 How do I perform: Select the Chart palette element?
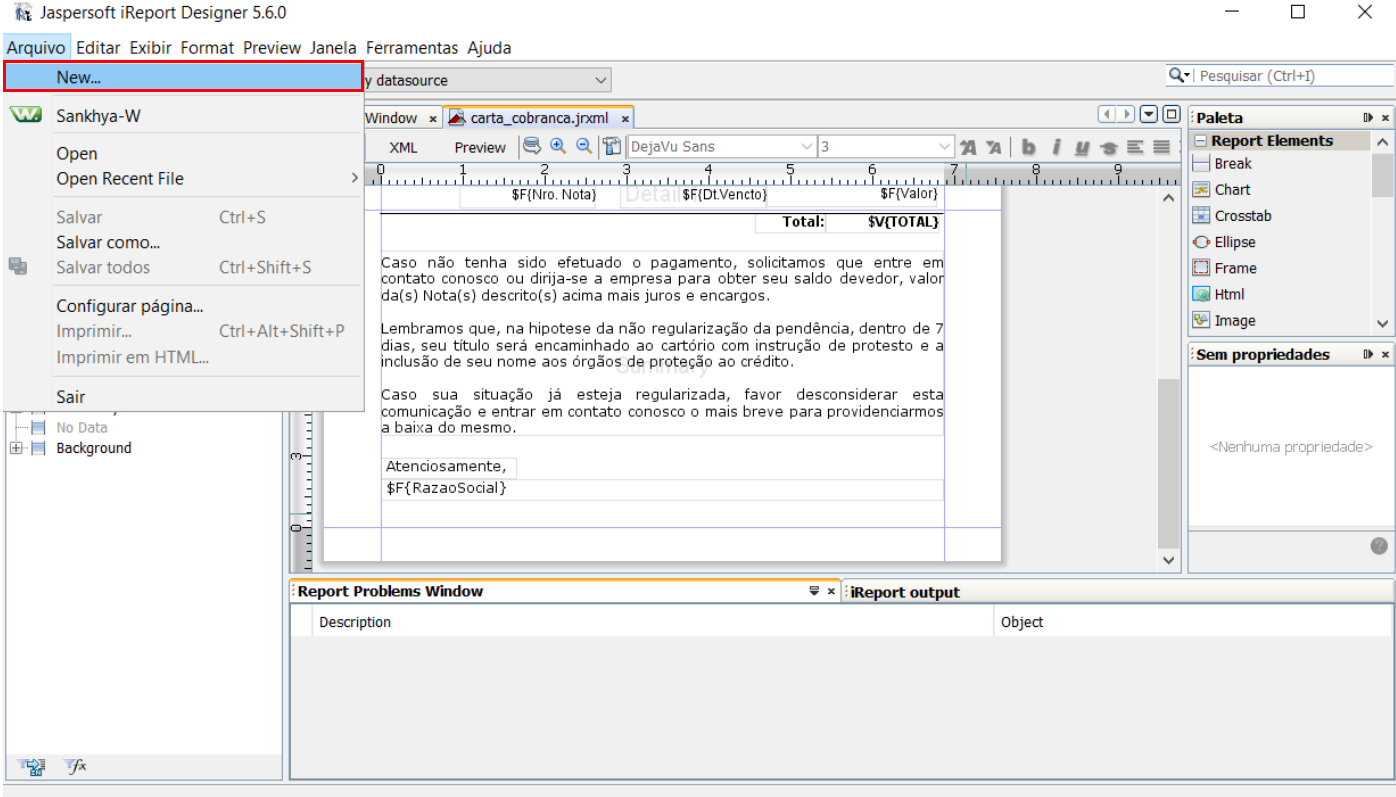[x=1232, y=190]
